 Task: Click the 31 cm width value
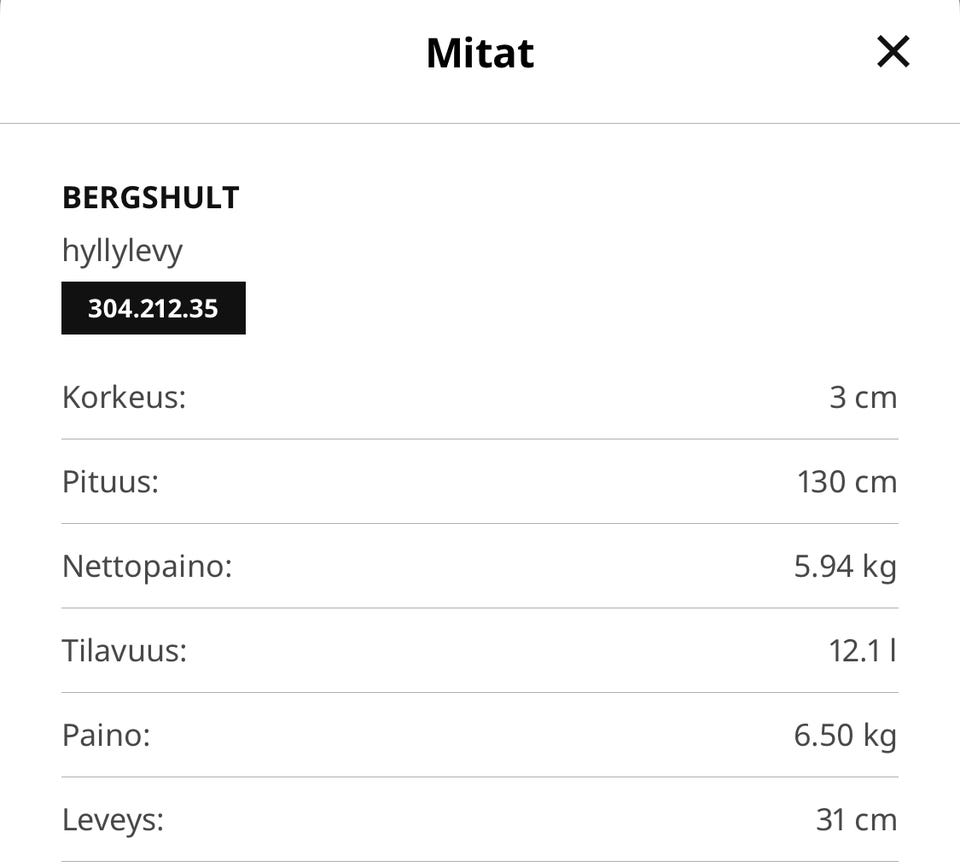pyautogui.click(x=856, y=820)
